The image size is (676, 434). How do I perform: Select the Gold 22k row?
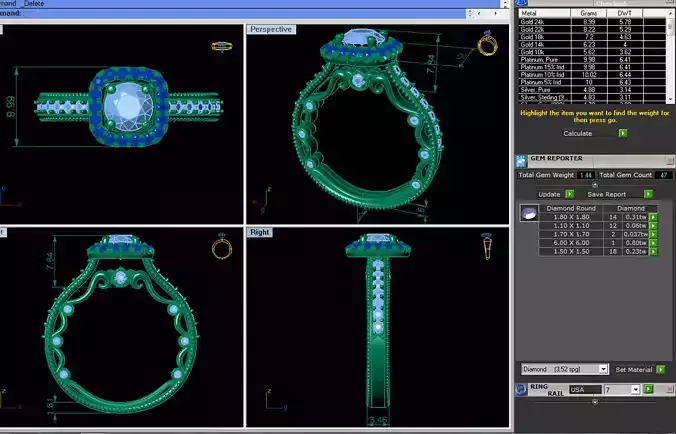(x=592, y=29)
